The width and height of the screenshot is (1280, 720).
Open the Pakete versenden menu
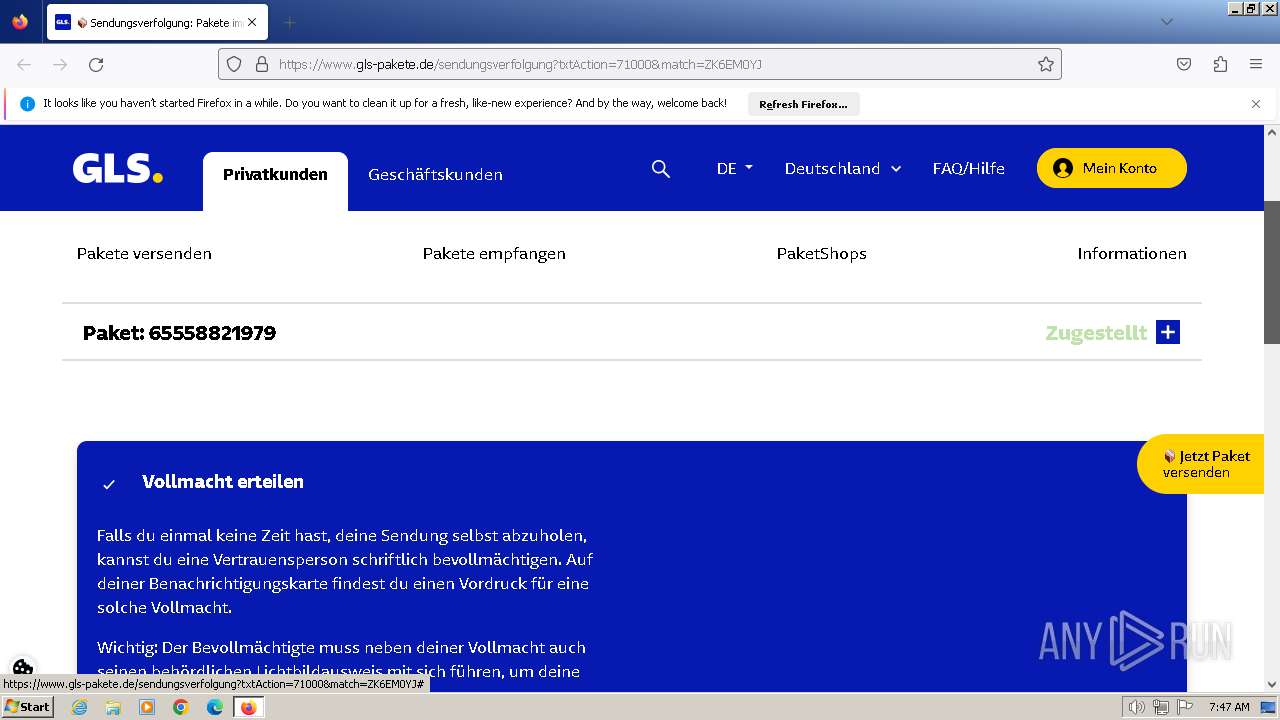144,253
